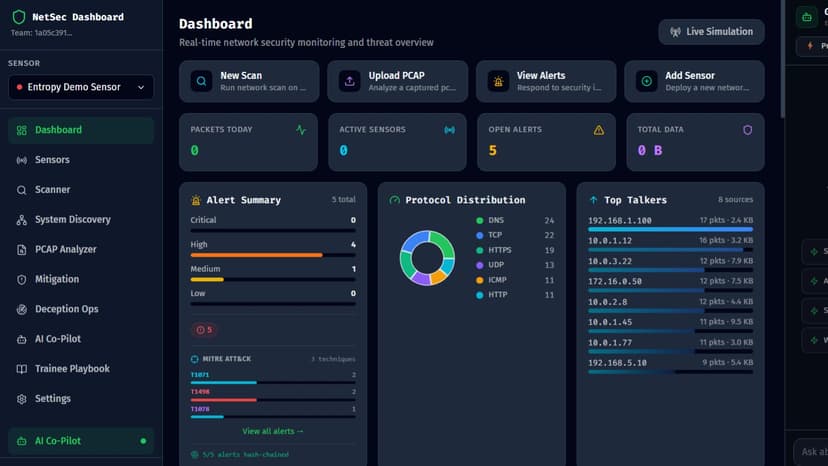Follow the View all alerts link
The image size is (828, 466).
(273, 431)
